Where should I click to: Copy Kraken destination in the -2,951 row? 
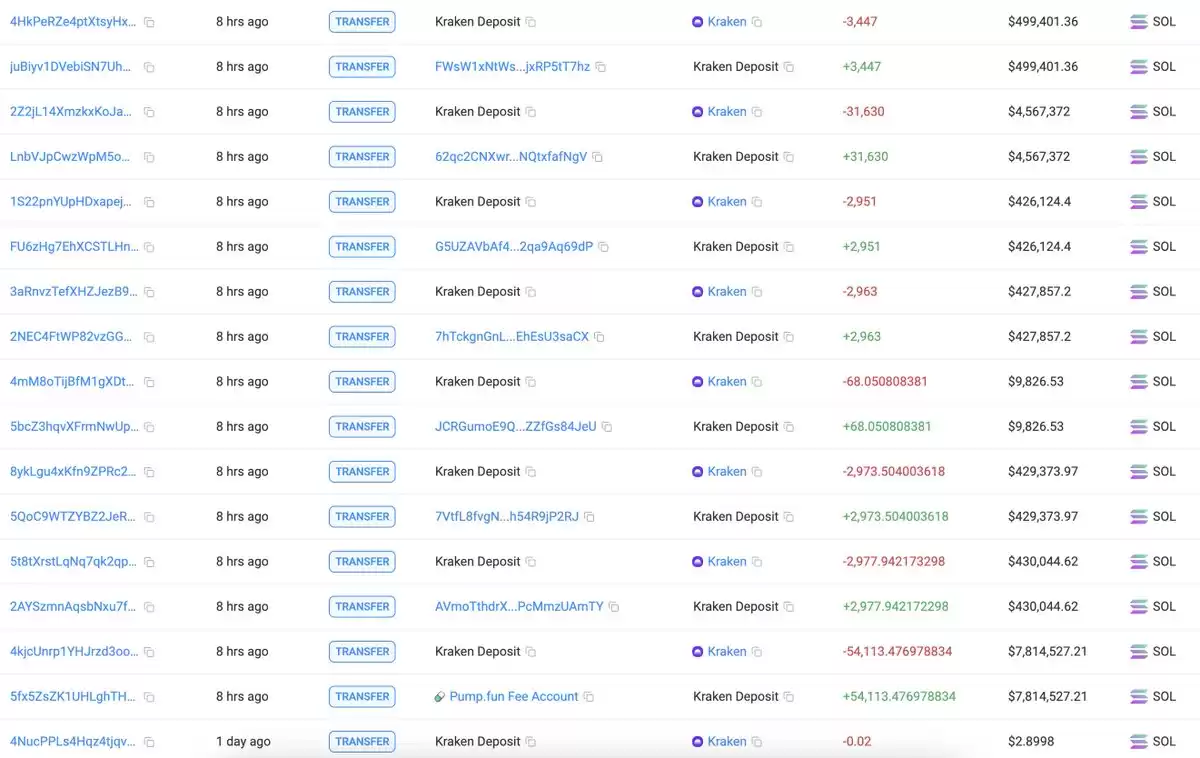pyautogui.click(x=757, y=202)
